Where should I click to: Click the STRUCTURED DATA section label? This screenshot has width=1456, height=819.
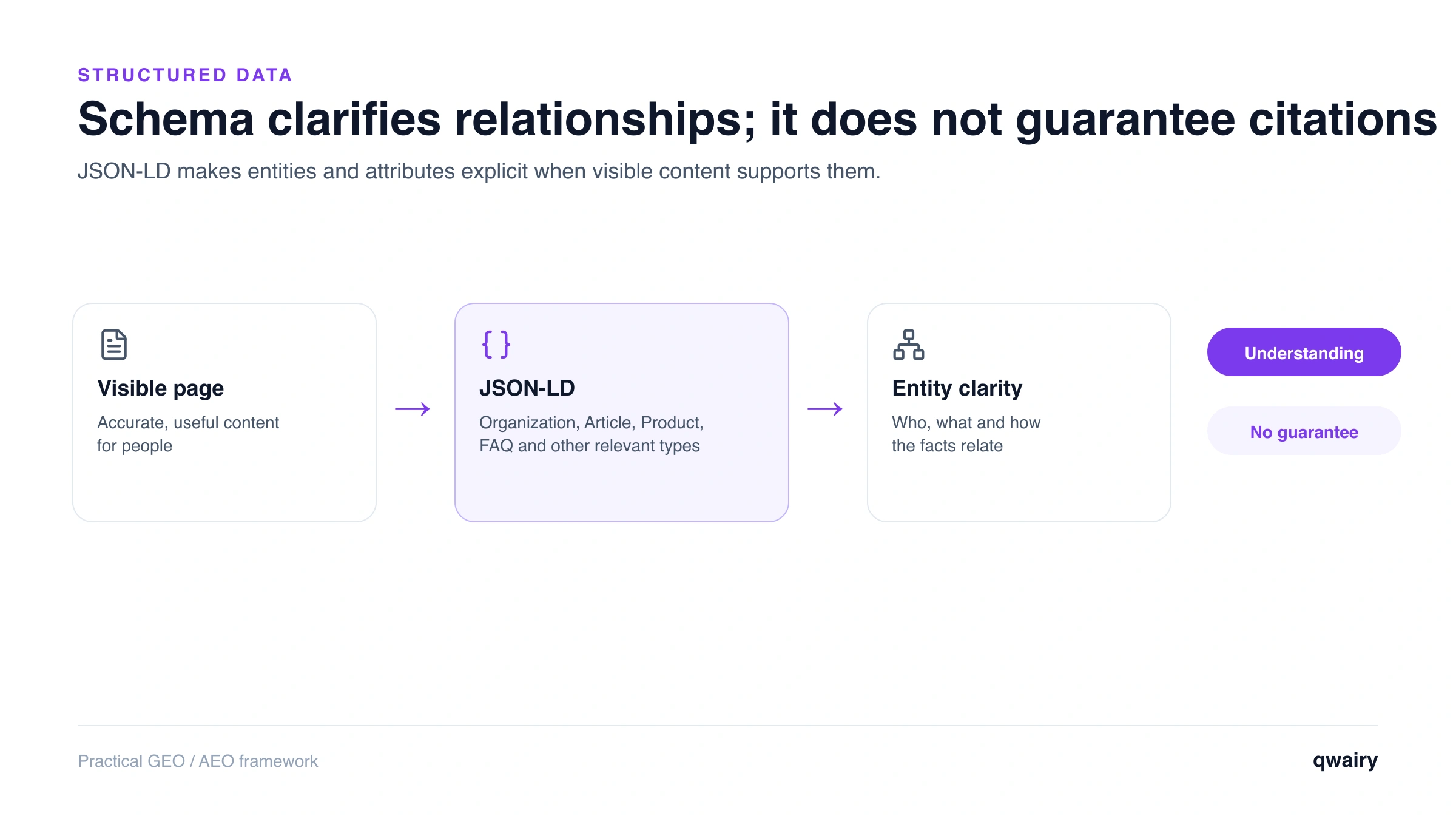pos(185,75)
